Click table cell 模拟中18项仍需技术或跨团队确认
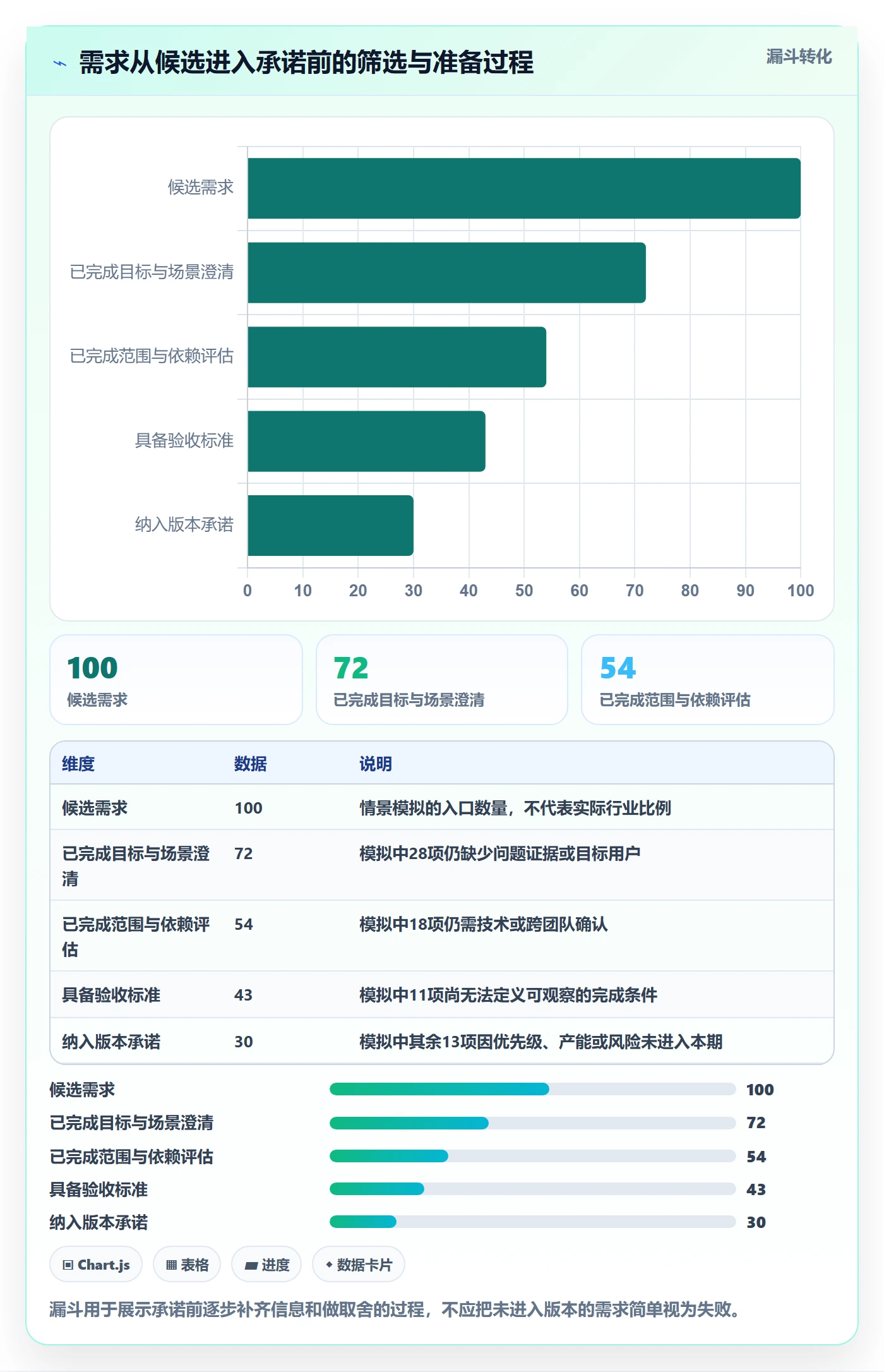Viewport: 884px width, 1372px height. tap(484, 924)
